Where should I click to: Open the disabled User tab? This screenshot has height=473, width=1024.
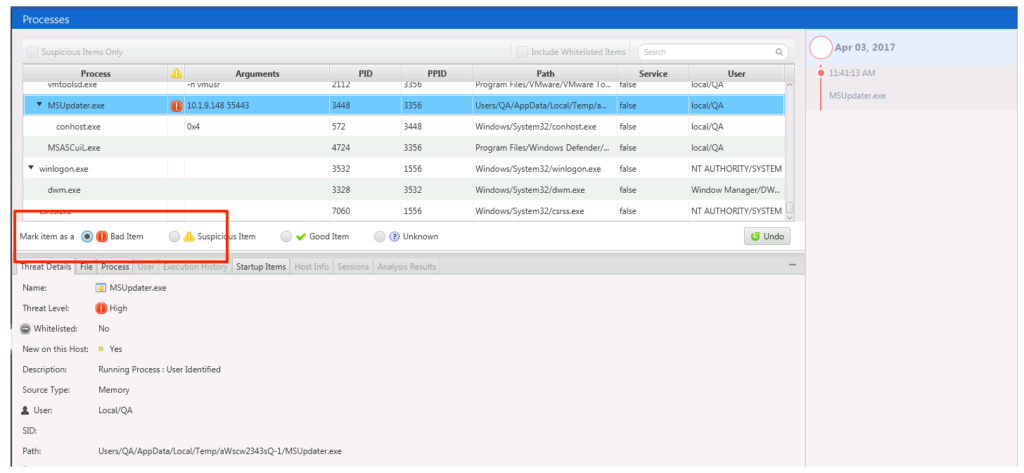click(146, 267)
